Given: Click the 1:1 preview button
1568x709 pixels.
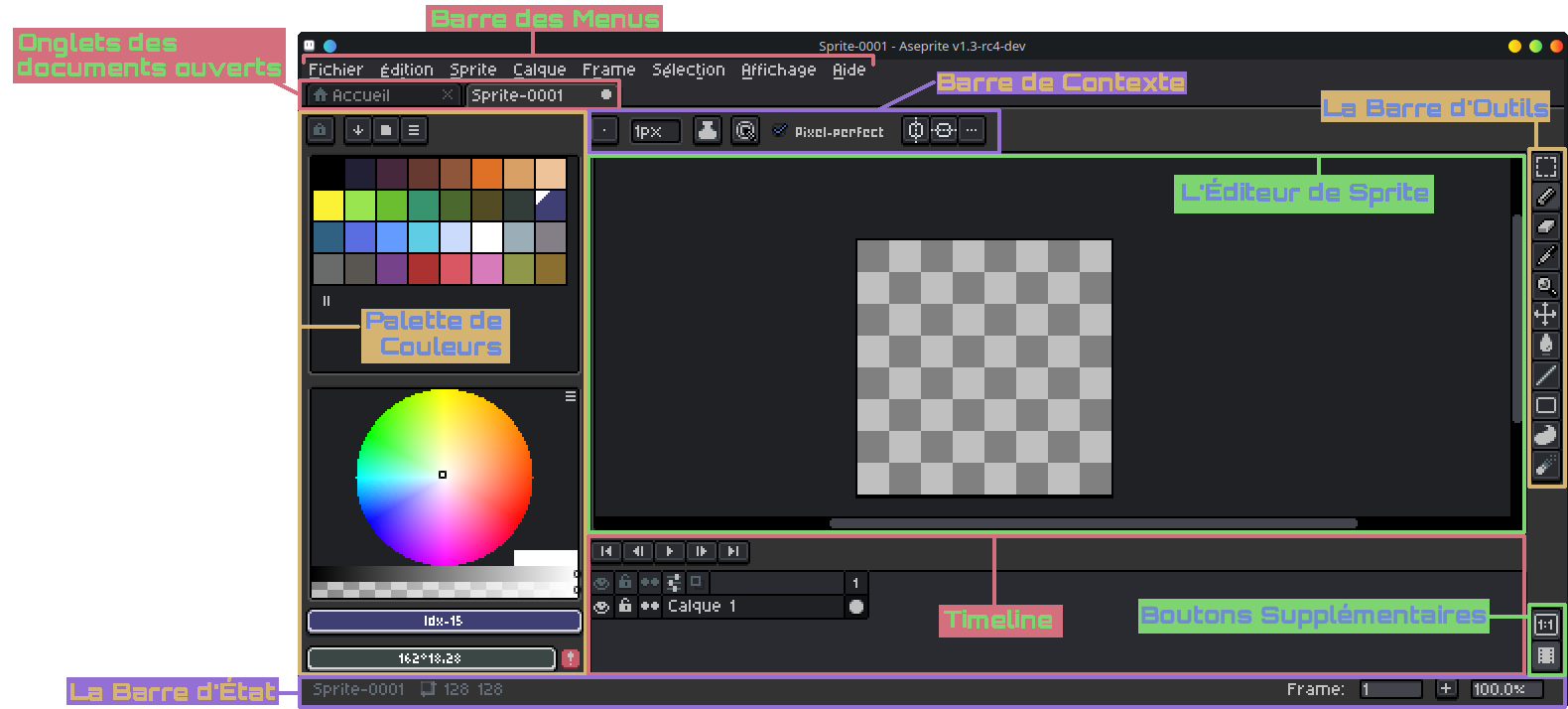Looking at the screenshot, I should click(x=1545, y=625).
